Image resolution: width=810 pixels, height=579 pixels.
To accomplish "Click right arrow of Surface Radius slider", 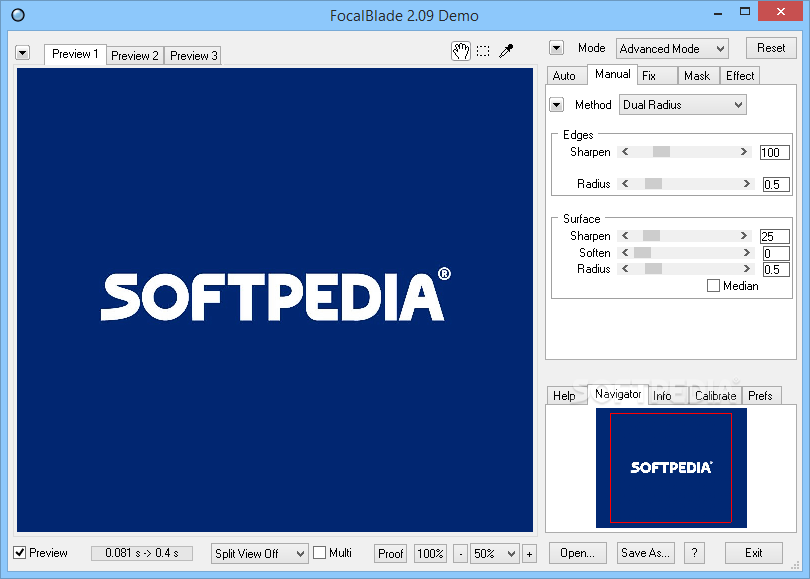I will tap(746, 269).
